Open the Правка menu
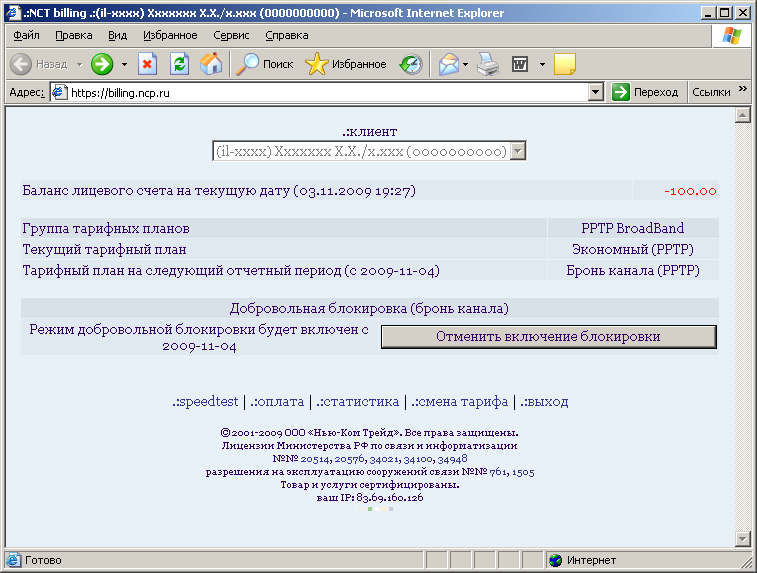Screen dimensions: 757x573 [x=73, y=35]
